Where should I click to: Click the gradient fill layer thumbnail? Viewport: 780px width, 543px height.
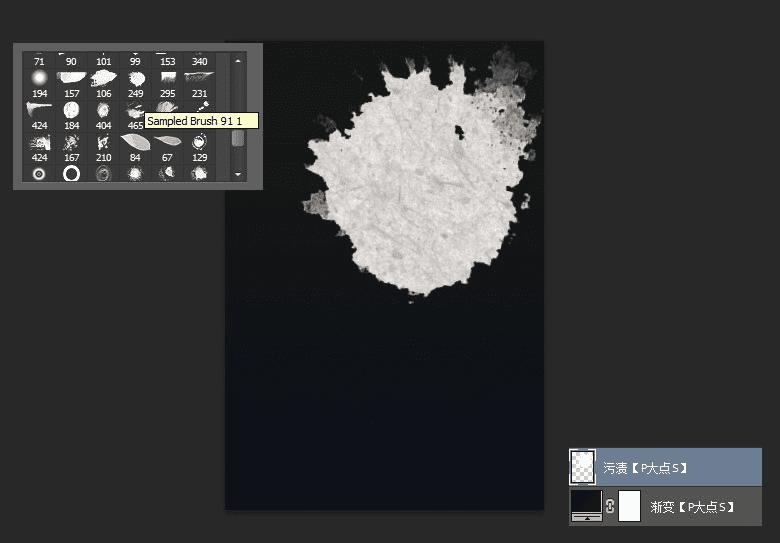[x=586, y=506]
